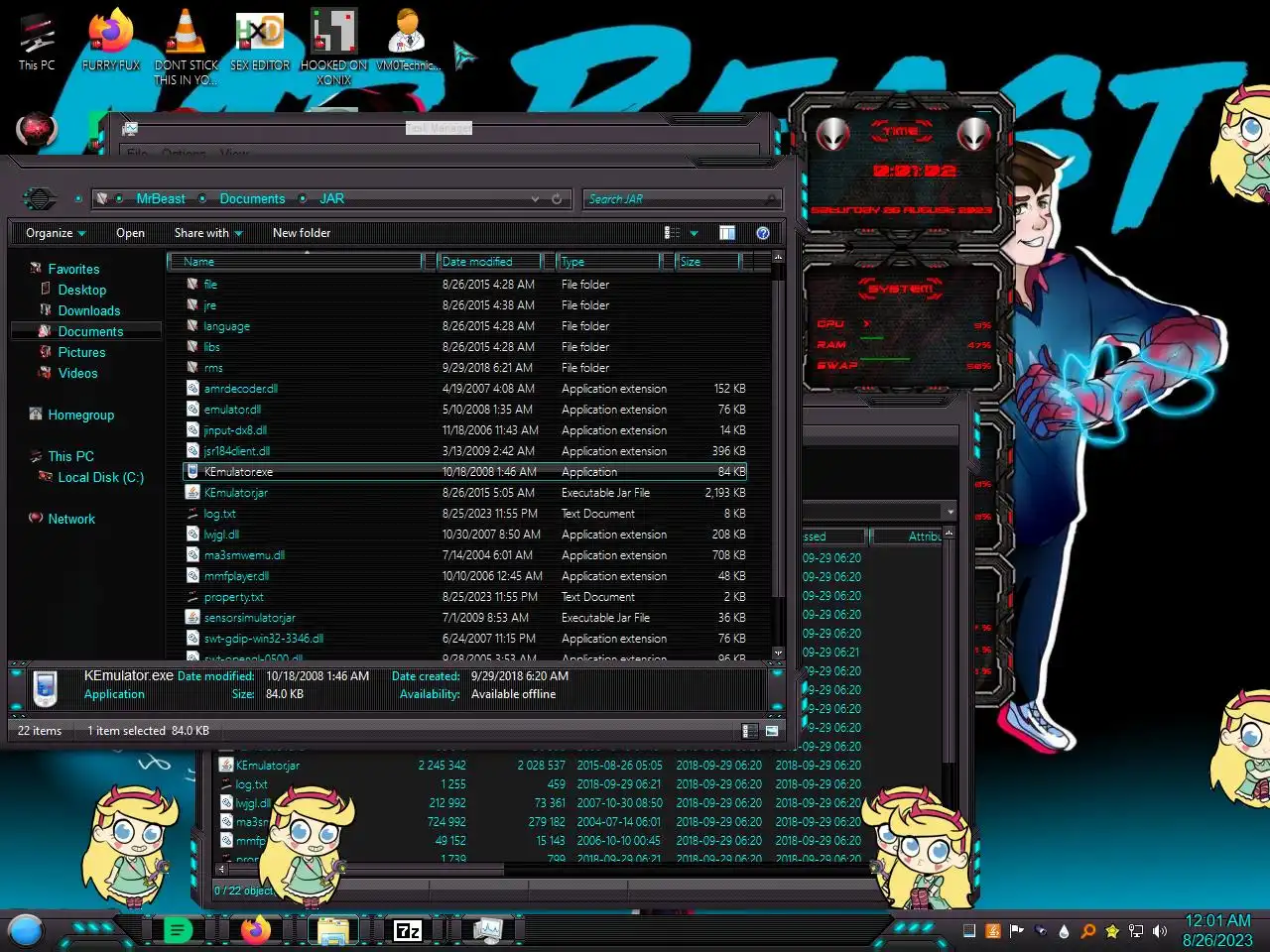1270x952 pixels.
Task: Open the VLC DONT STICK THIS desktop icon
Action: coord(186,46)
